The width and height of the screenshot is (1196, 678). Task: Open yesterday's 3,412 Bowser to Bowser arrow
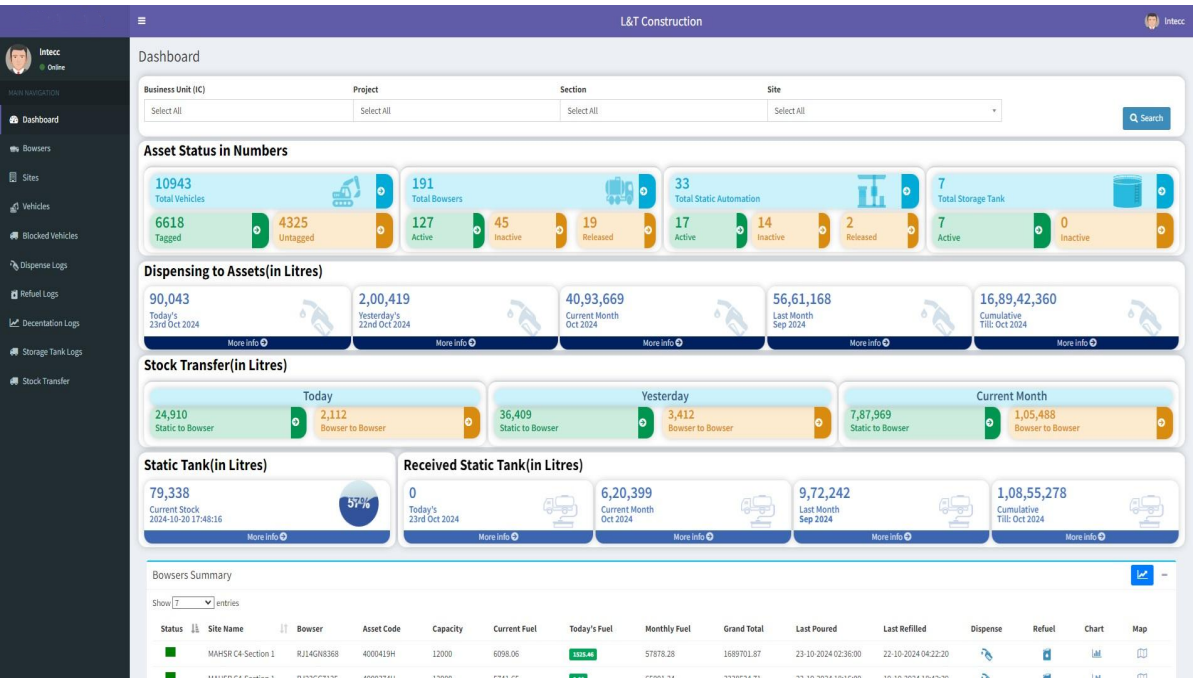click(821, 422)
